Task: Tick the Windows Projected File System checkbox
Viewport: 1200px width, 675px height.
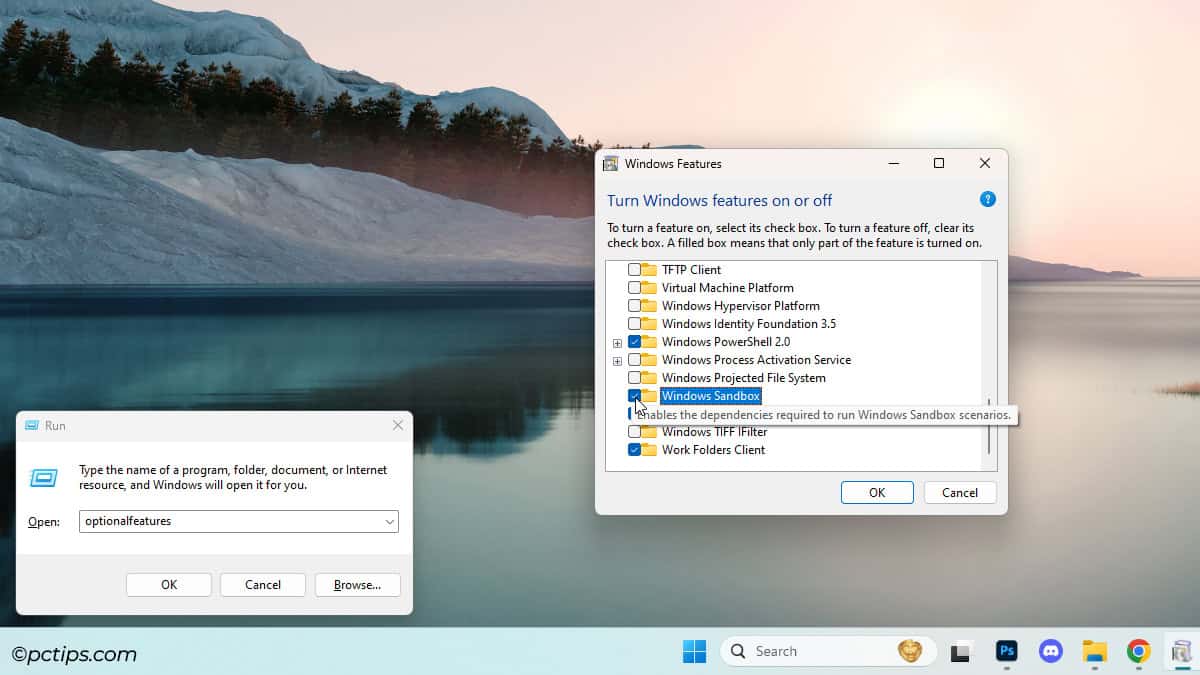Action: tap(634, 378)
